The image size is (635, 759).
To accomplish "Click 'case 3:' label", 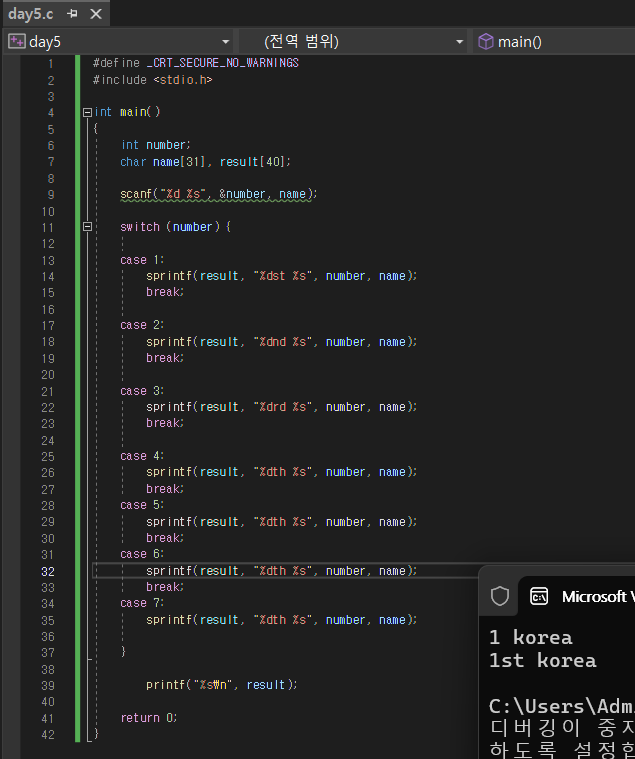I will click(142, 391).
